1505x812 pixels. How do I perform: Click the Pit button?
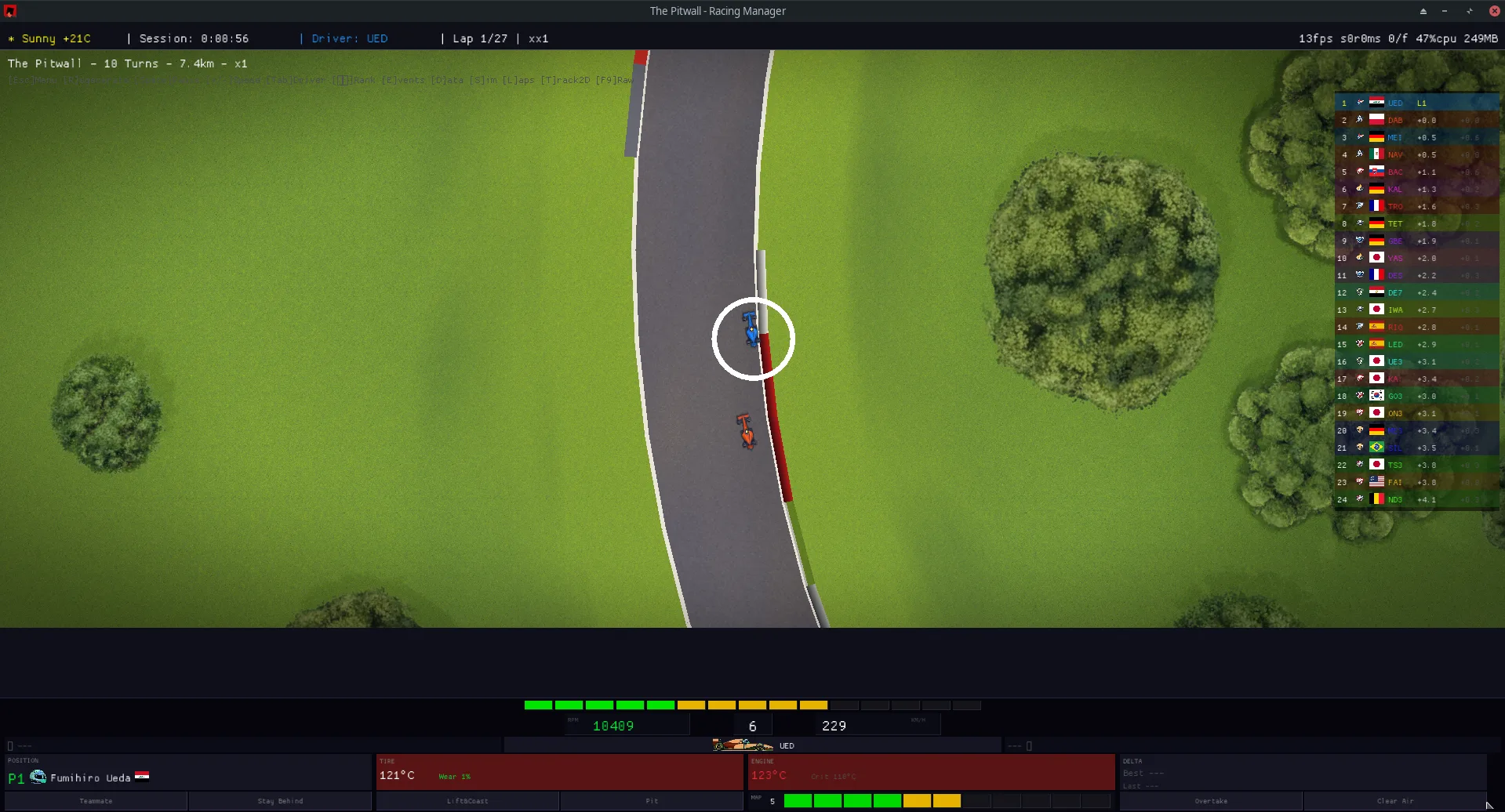point(651,800)
